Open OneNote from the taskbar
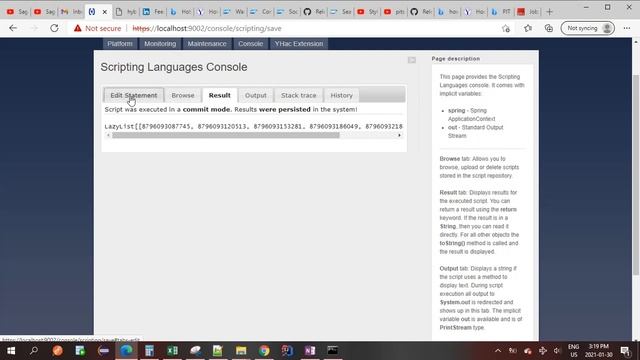640x360 pixels. pyautogui.click(x=310, y=350)
